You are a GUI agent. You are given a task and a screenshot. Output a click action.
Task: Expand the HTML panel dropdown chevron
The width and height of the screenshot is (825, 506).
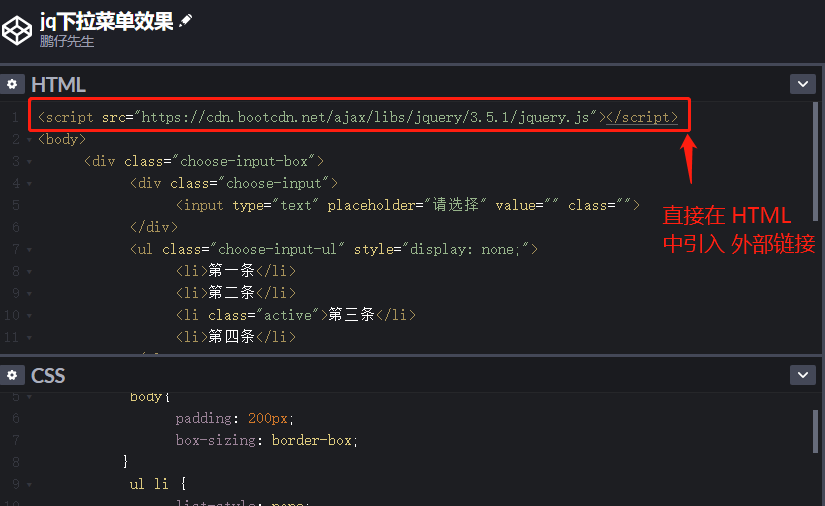click(x=802, y=84)
